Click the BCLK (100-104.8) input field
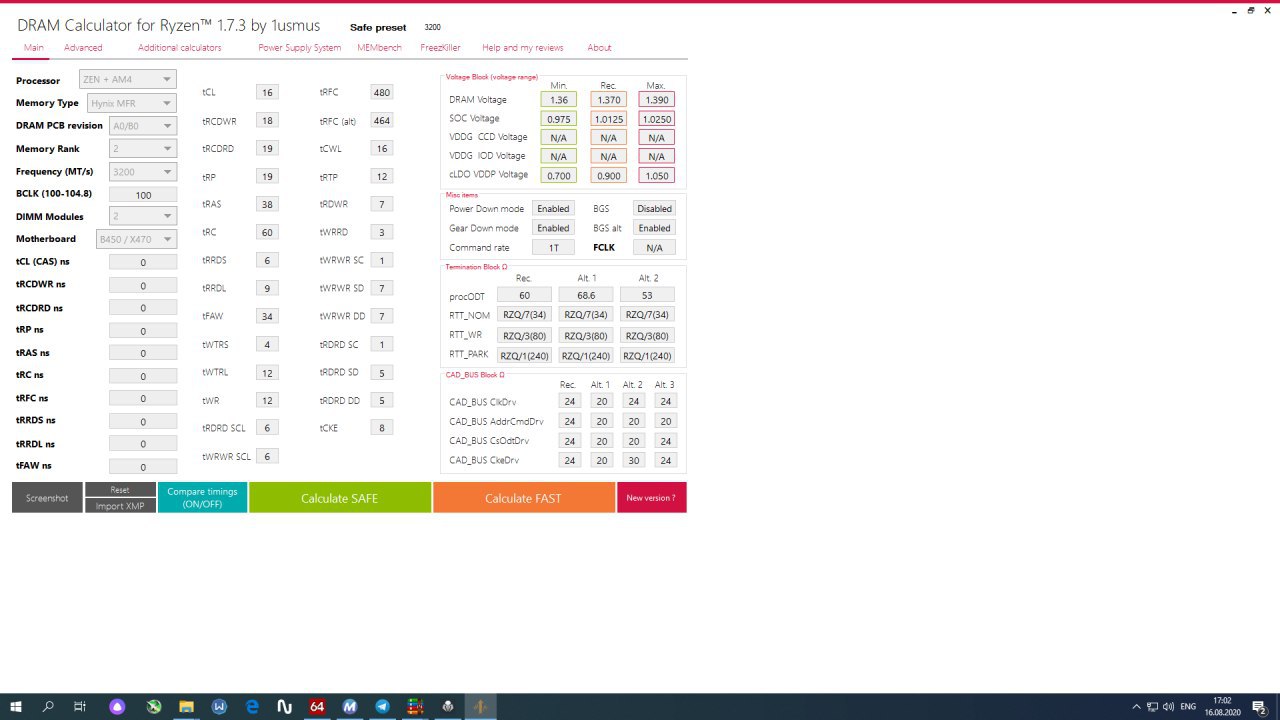This screenshot has width=1280, height=720. 143,195
